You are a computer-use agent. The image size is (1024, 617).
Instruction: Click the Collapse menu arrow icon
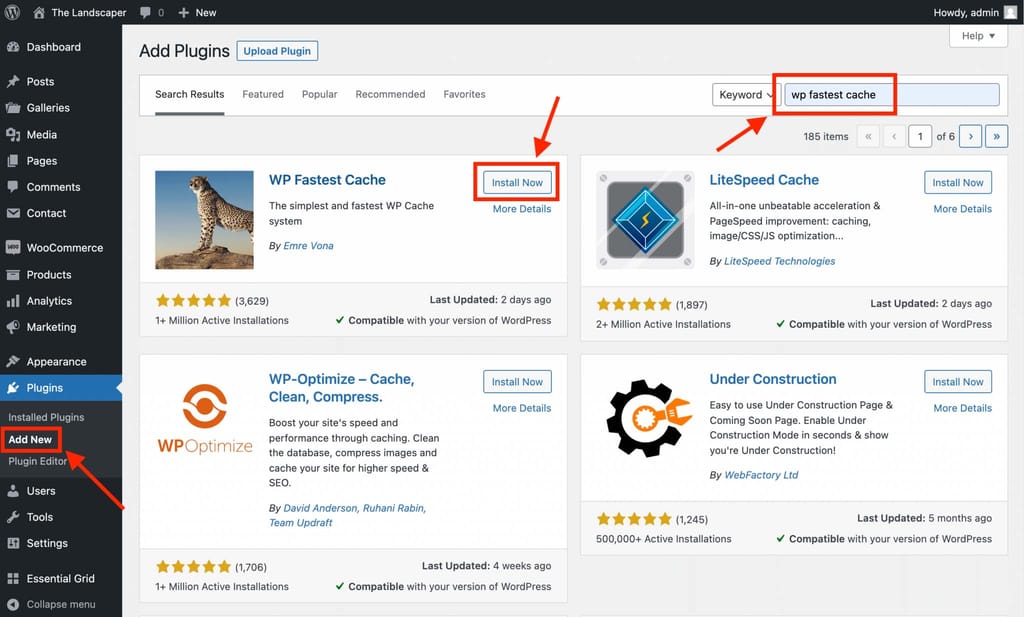[x=13, y=605]
